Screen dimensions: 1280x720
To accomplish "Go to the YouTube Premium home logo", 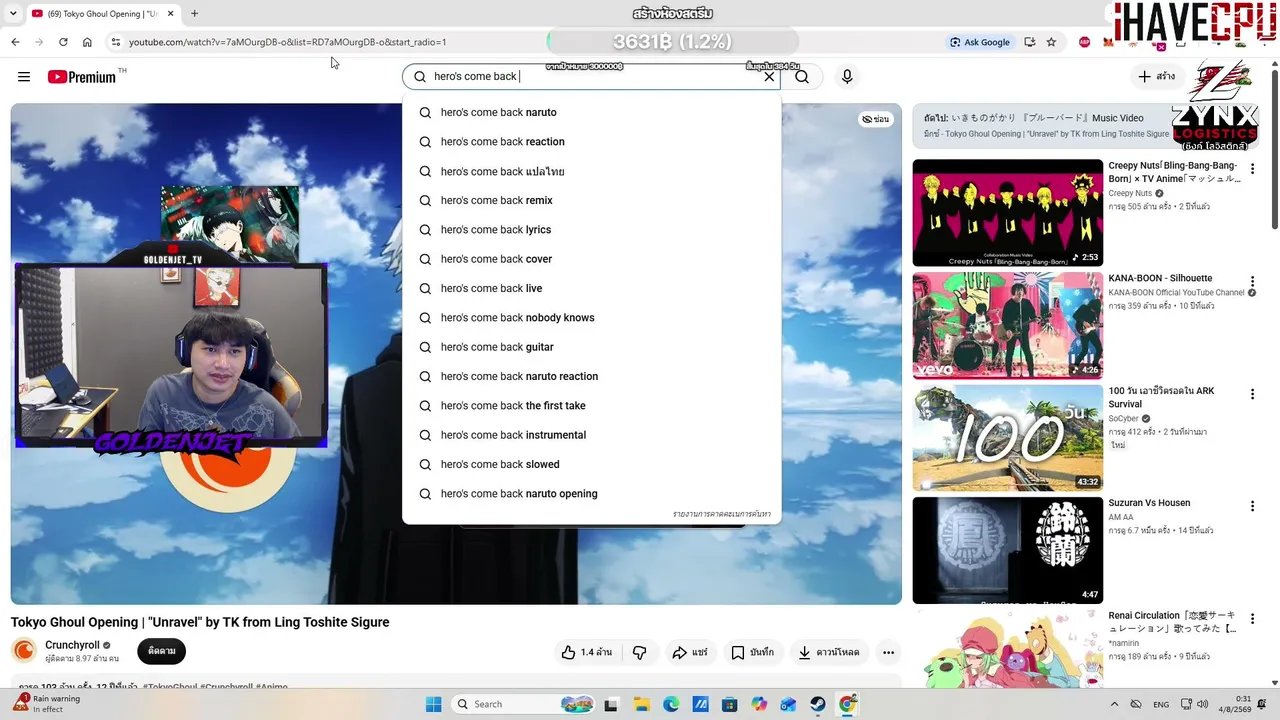I will point(82,77).
